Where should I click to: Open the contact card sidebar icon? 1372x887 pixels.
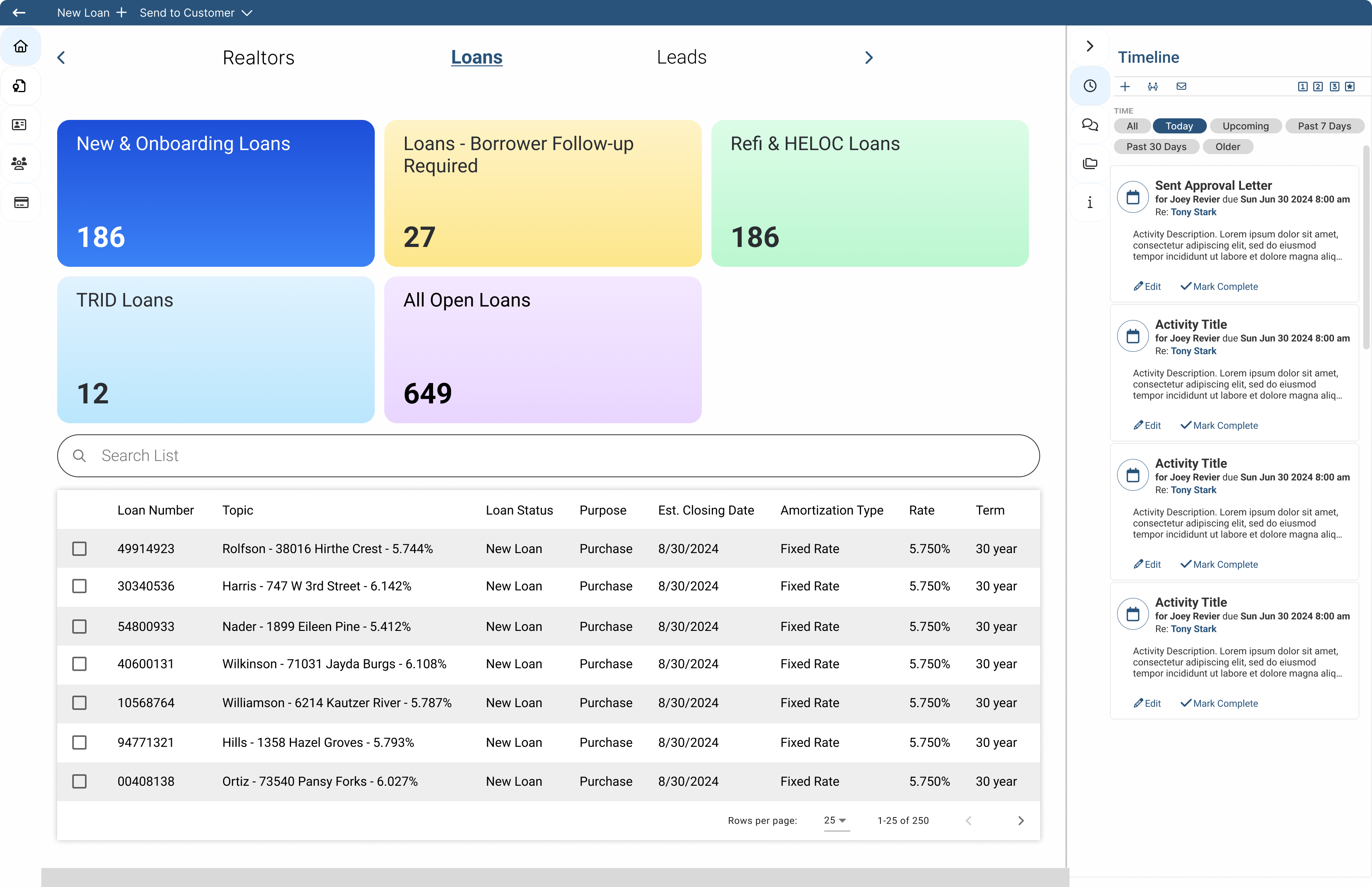click(19, 124)
